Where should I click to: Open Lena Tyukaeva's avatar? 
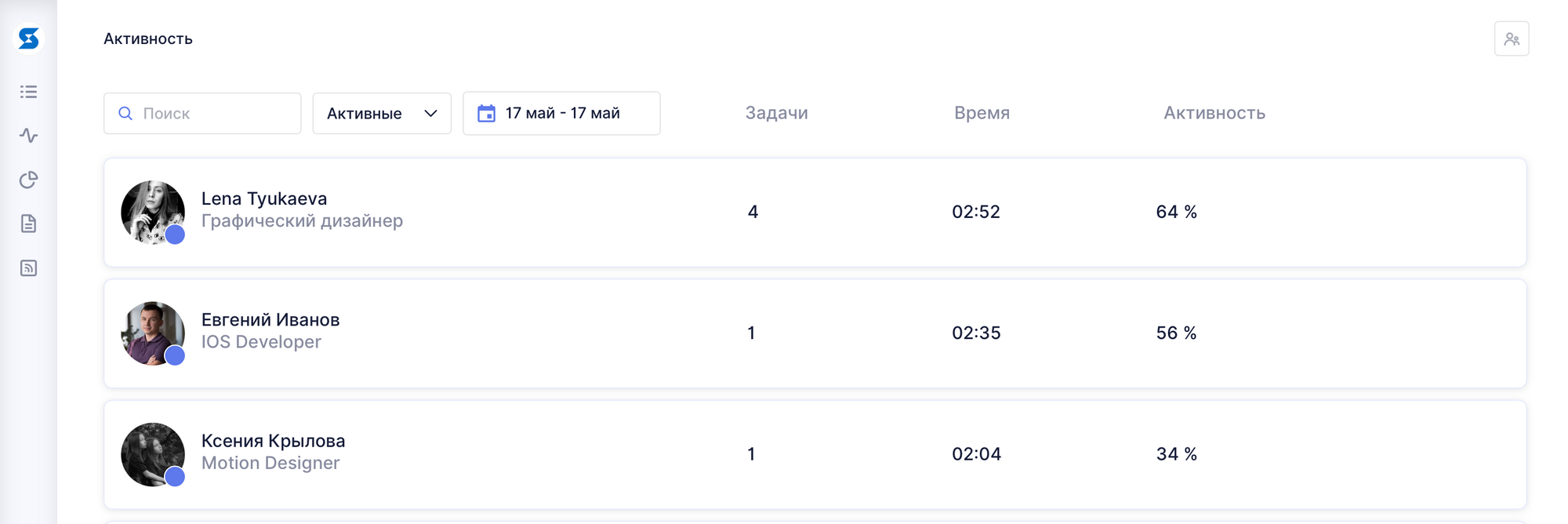153,213
